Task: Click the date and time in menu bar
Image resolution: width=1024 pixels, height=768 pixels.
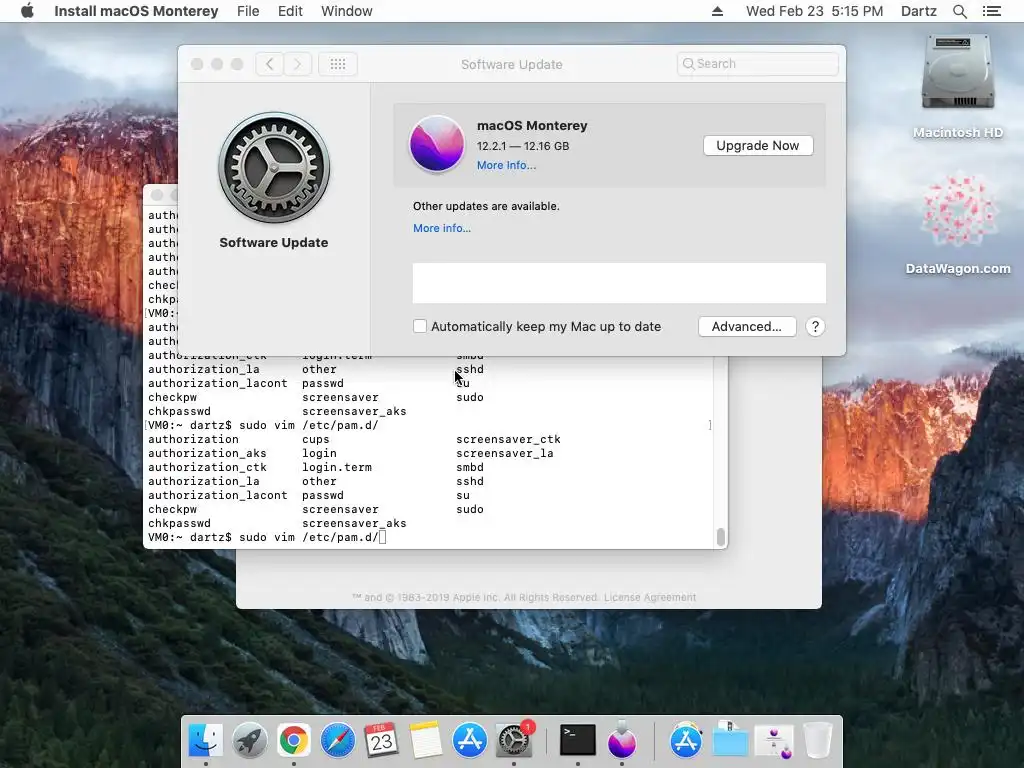Action: click(814, 11)
